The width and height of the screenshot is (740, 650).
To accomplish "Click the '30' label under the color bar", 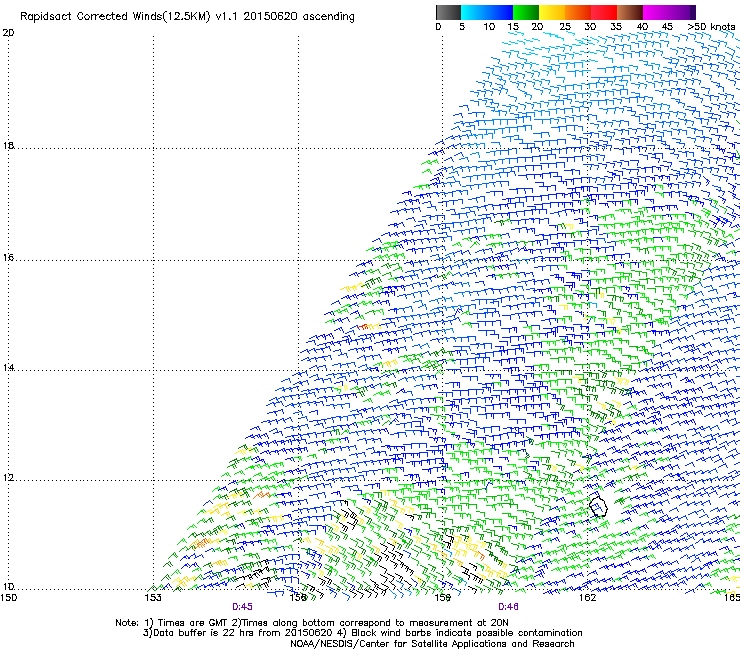I will click(x=590, y=27).
